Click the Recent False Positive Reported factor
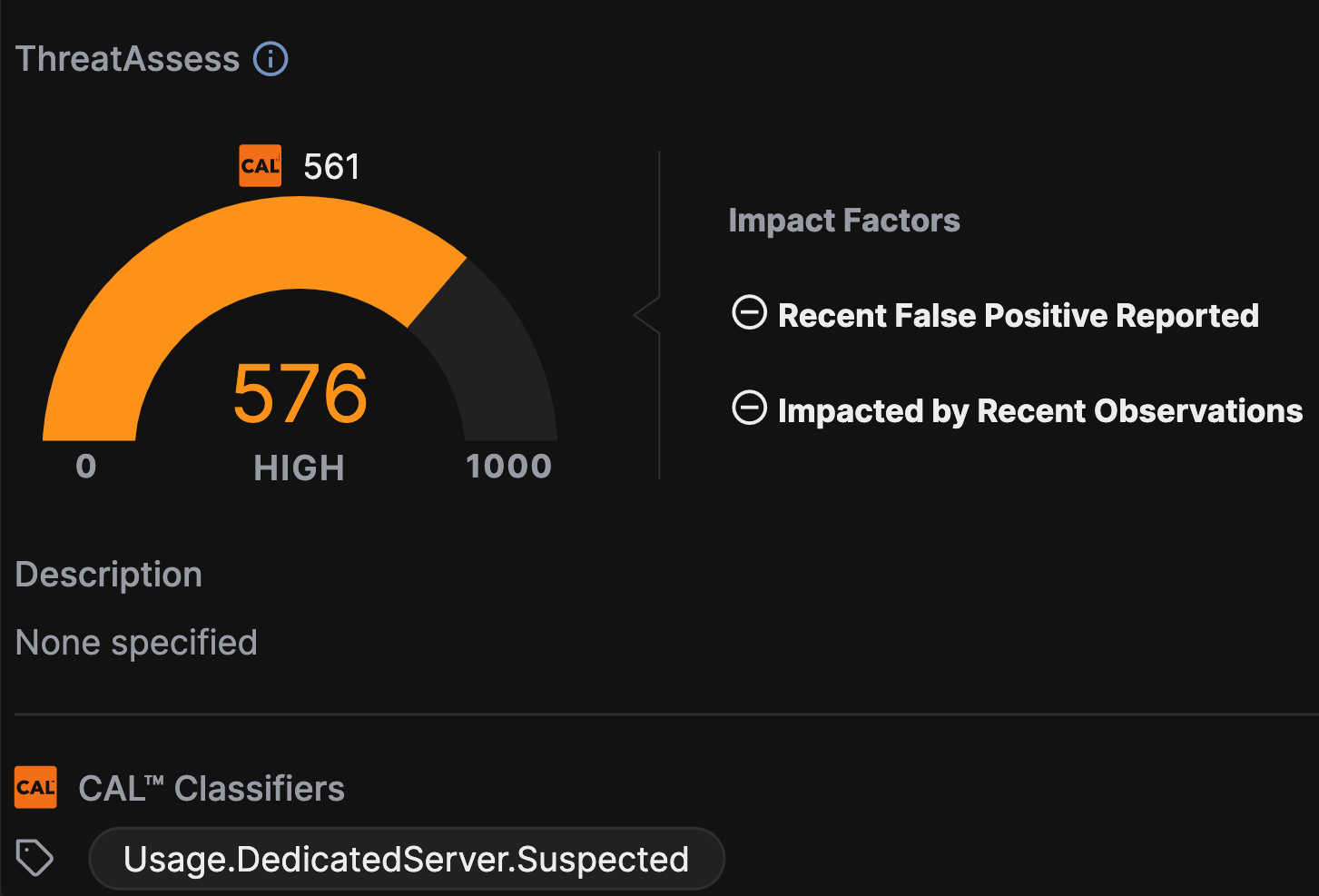The image size is (1319, 896). point(1019,315)
